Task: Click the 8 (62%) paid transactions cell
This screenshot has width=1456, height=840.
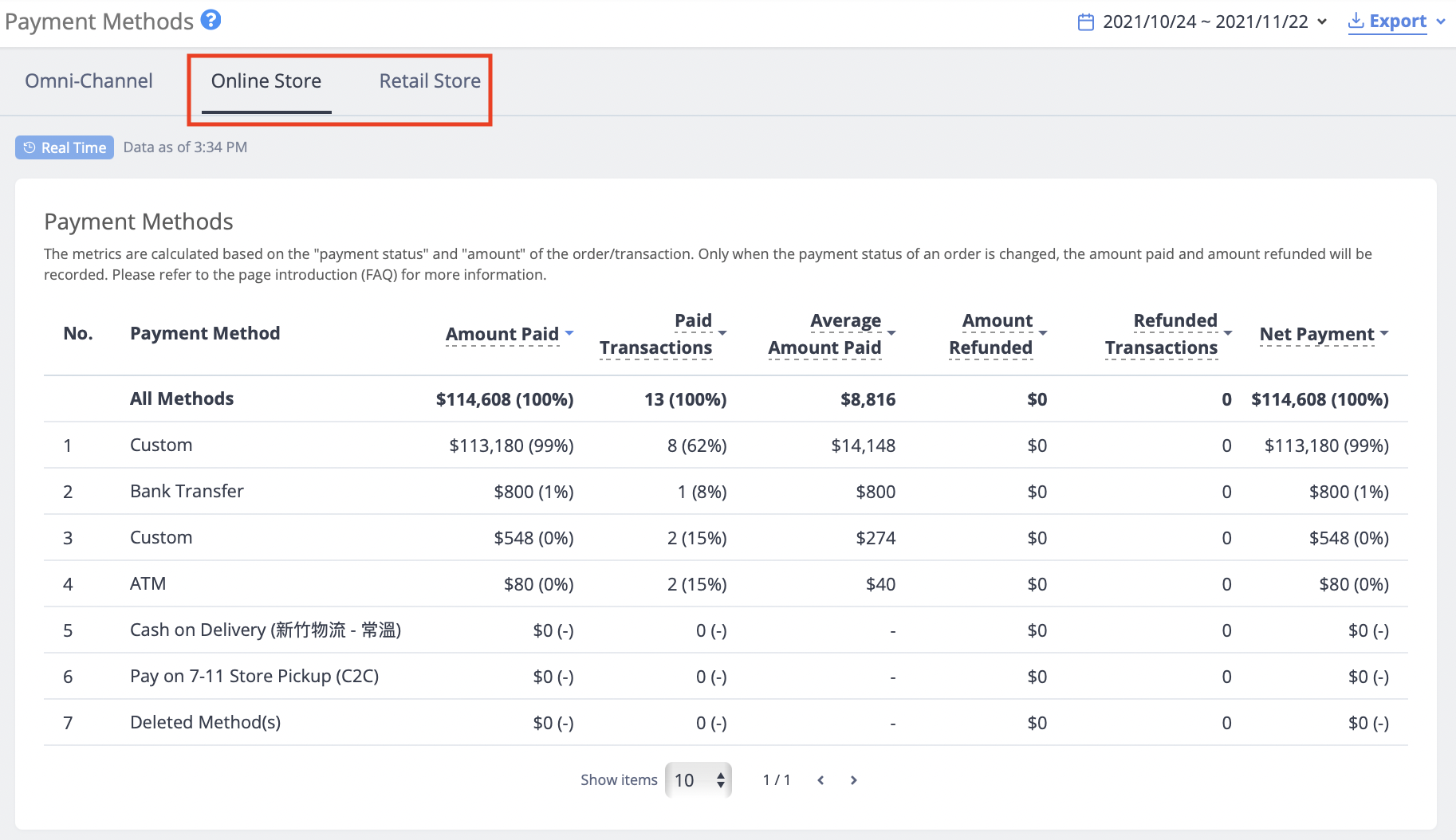Action: (x=697, y=446)
